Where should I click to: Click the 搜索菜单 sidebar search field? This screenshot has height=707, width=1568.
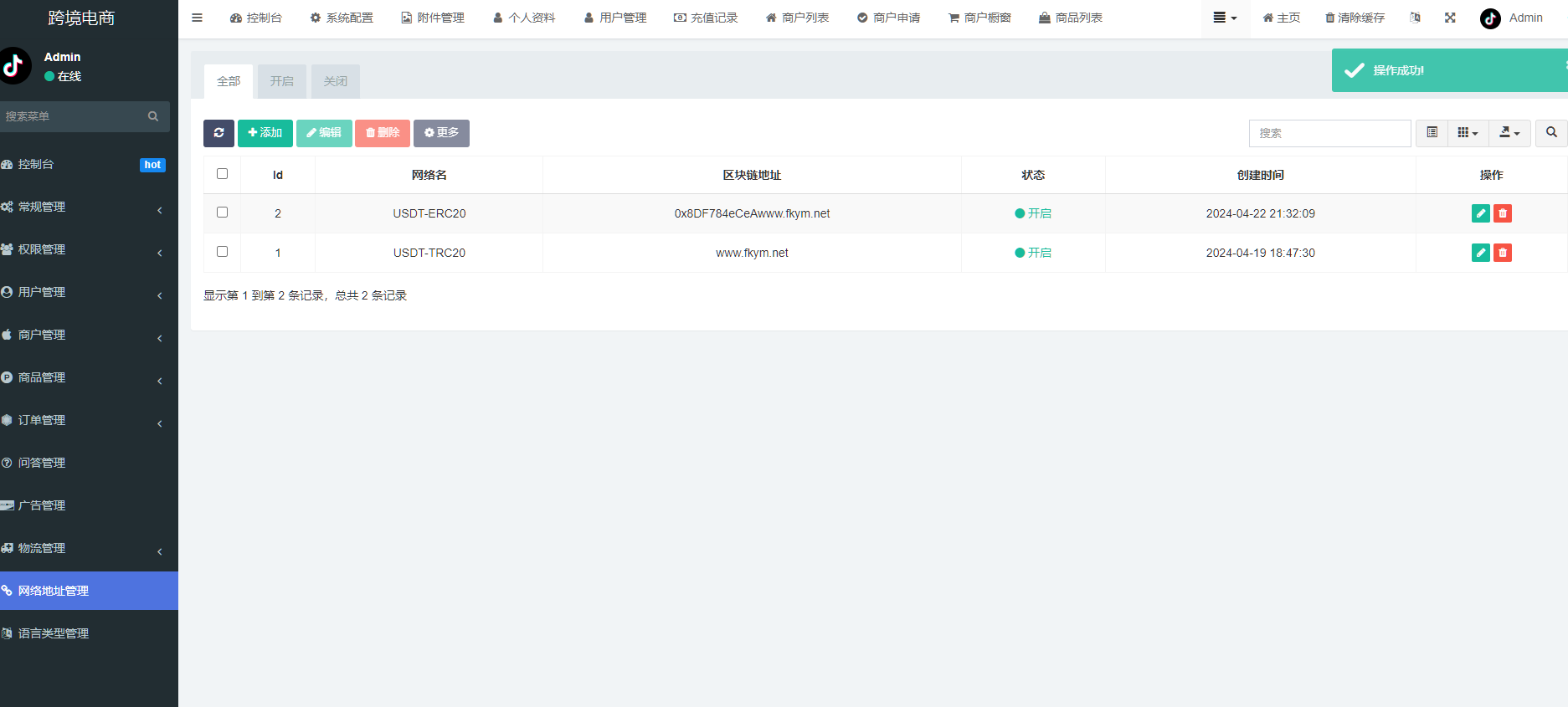(71, 116)
